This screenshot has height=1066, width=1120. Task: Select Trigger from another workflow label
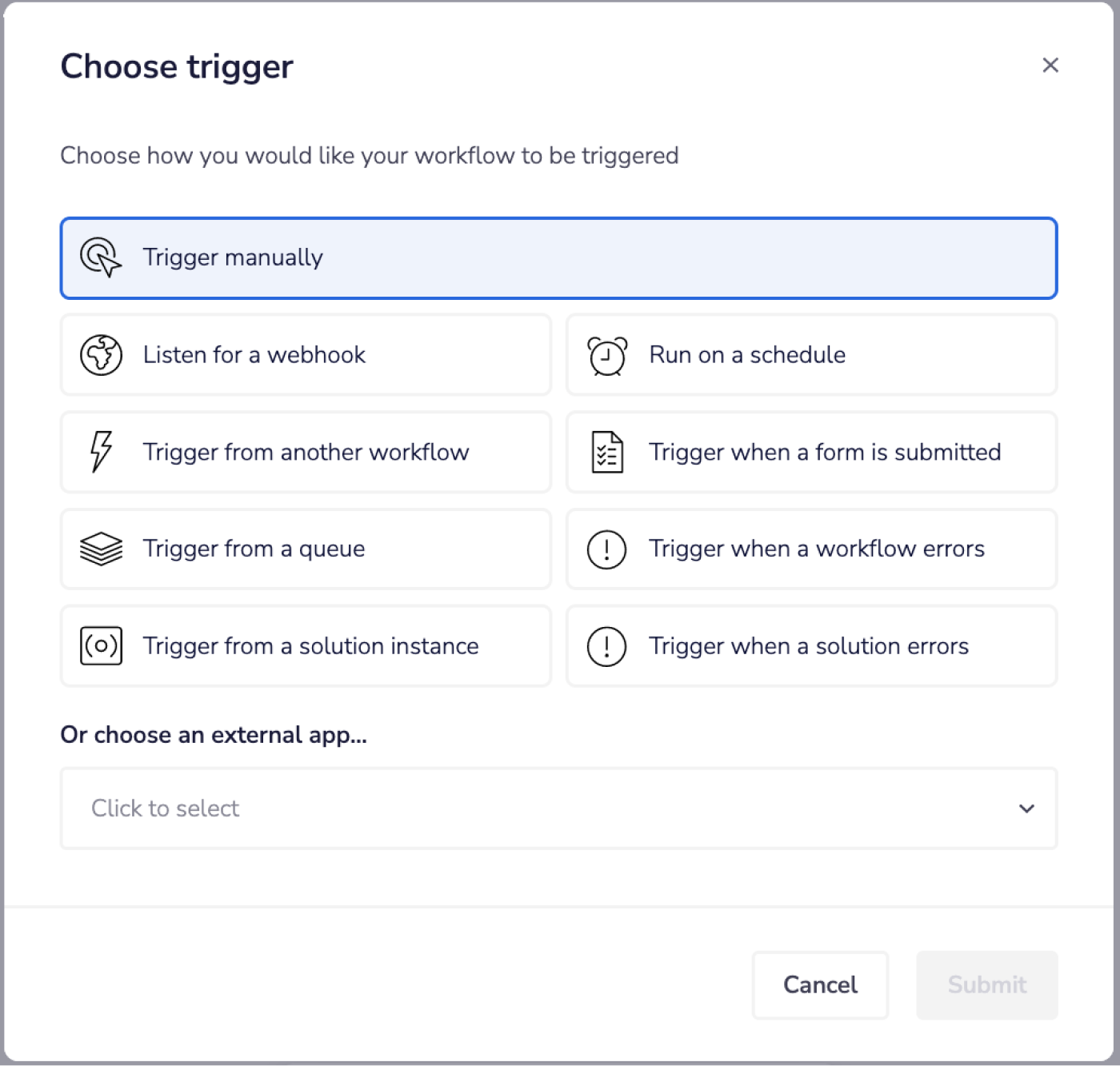[x=306, y=452]
